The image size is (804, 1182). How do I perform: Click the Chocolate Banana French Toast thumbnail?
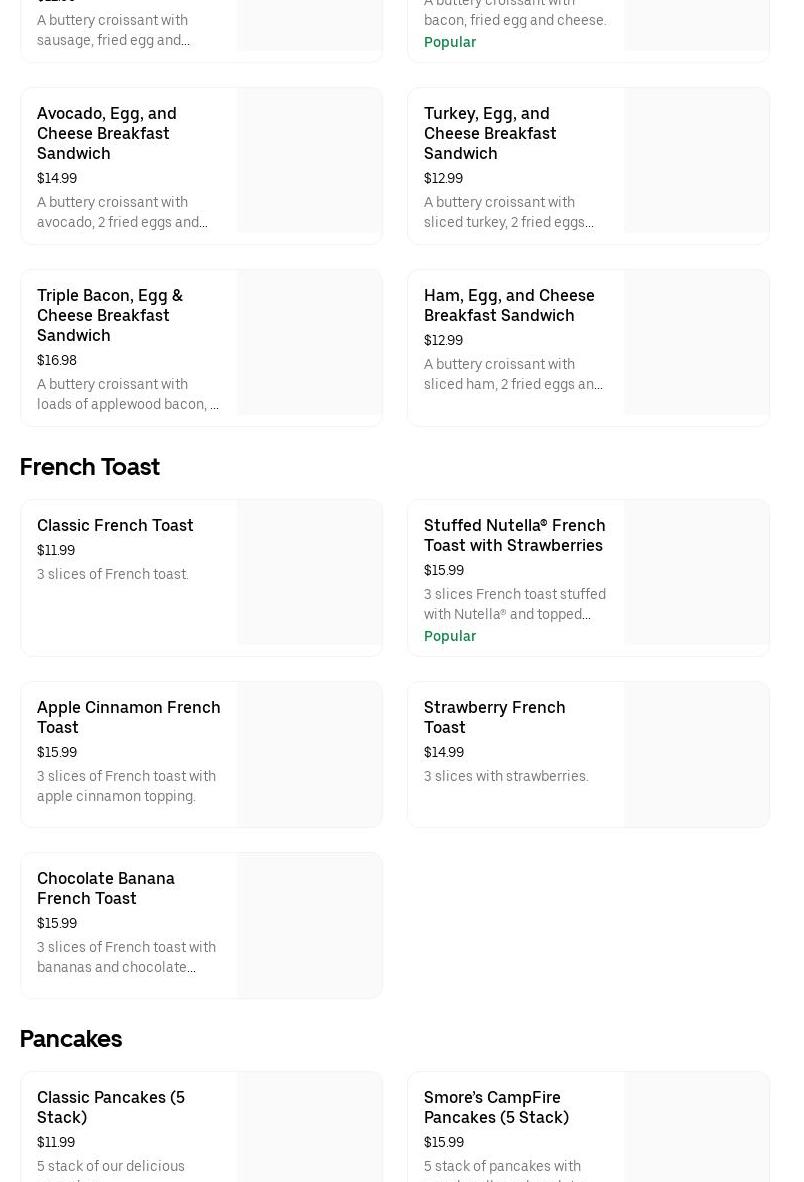point(310,925)
